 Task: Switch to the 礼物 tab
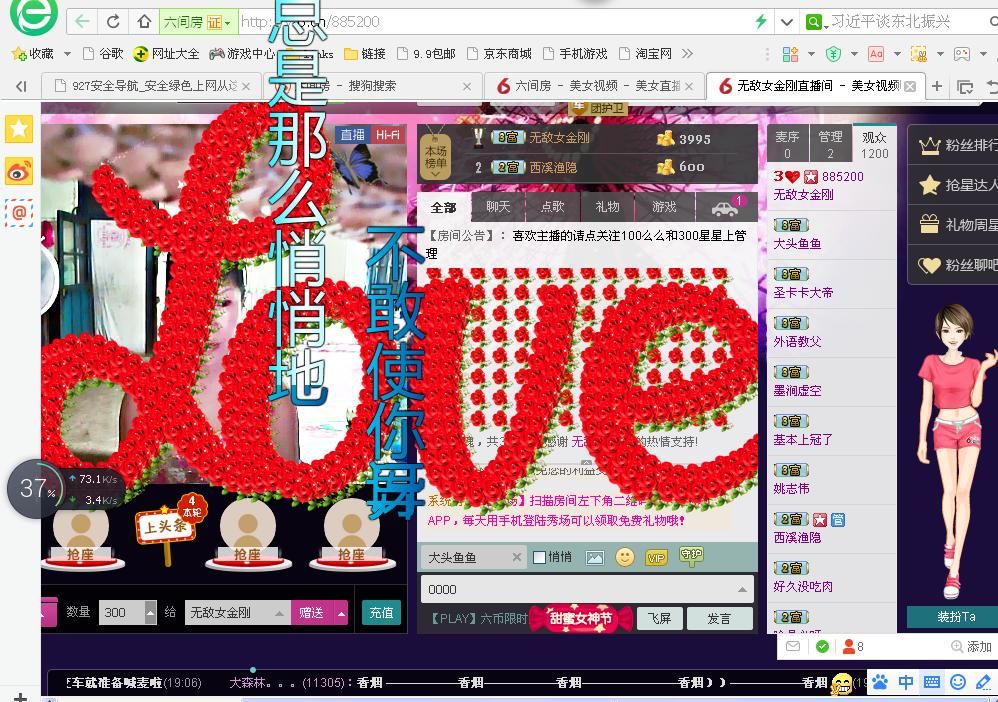point(607,207)
